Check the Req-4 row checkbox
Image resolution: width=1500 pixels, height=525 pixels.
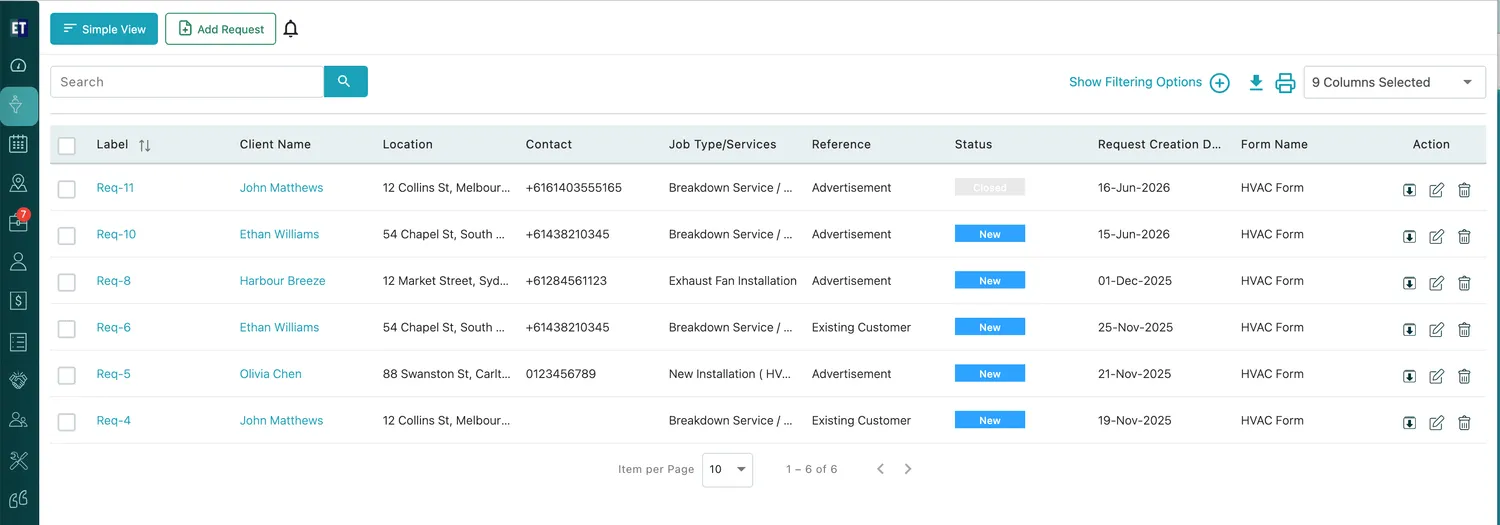67,422
